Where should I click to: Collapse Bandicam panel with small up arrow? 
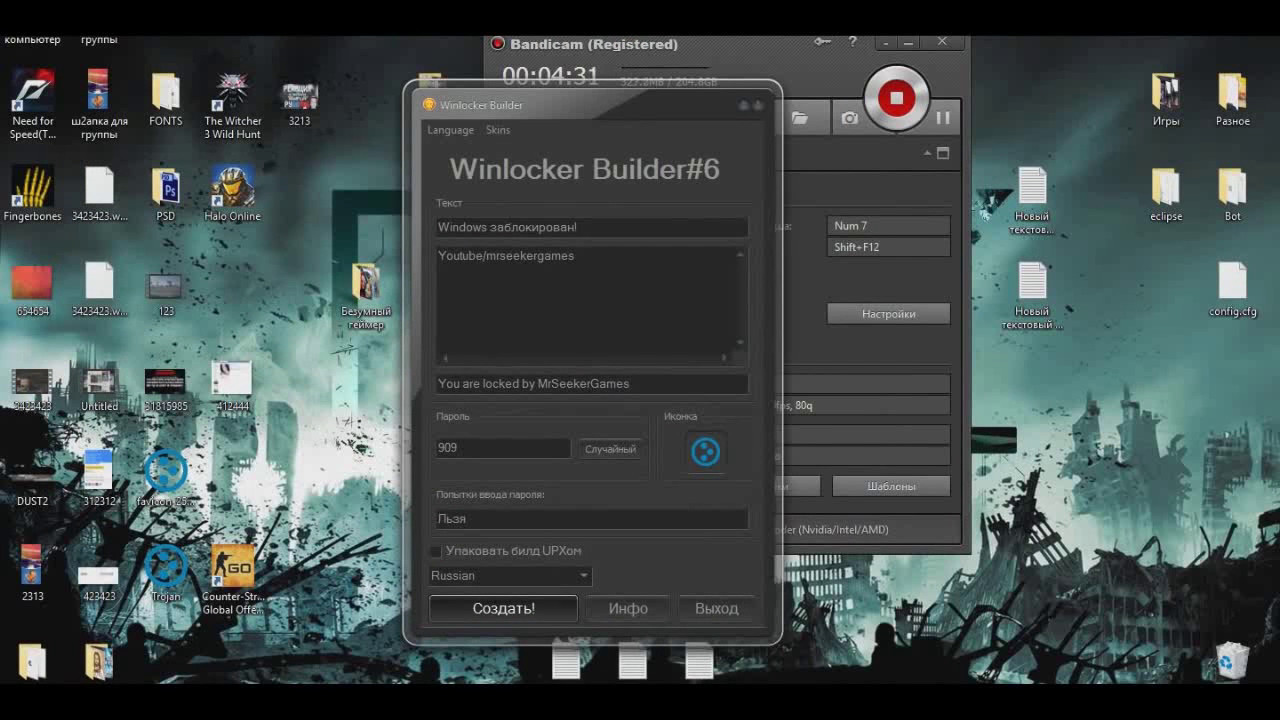(x=928, y=153)
